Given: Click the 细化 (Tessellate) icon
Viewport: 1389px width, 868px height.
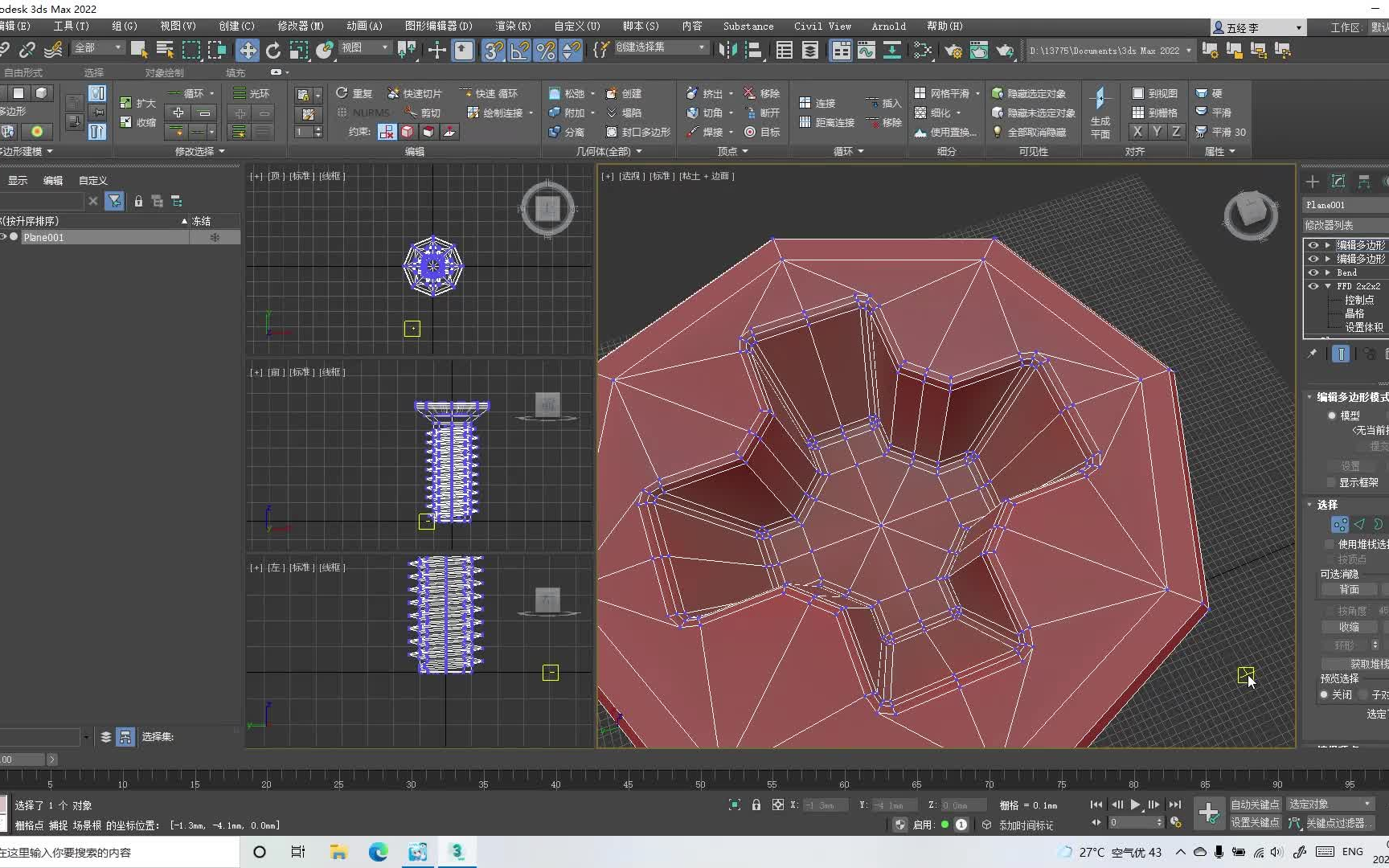Looking at the screenshot, I should point(922,113).
